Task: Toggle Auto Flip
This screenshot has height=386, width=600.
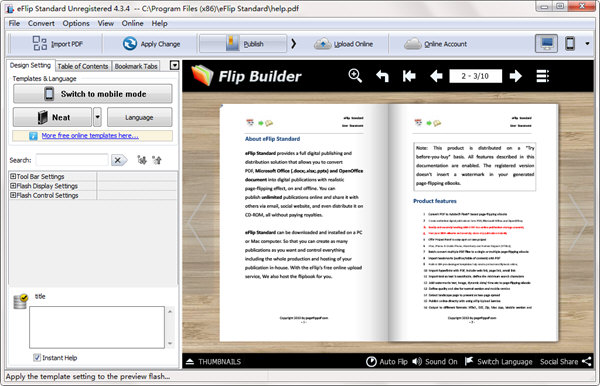Action: [387, 362]
